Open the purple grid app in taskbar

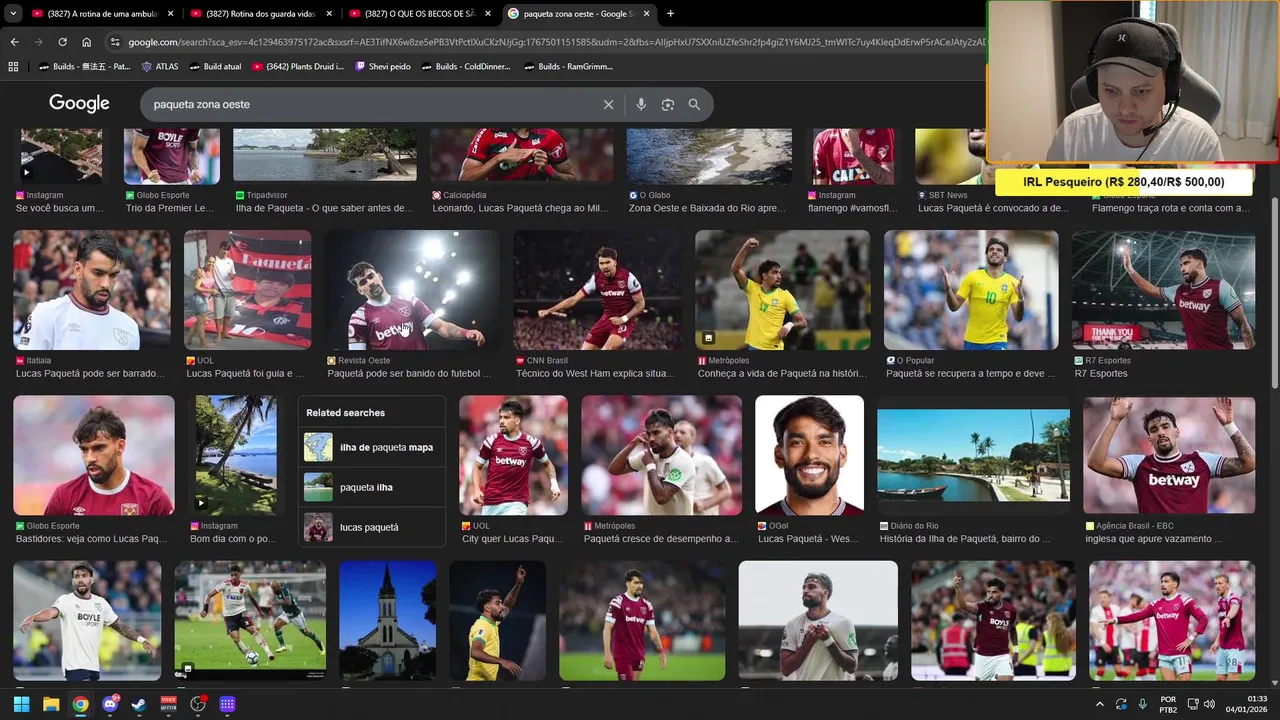click(x=227, y=704)
